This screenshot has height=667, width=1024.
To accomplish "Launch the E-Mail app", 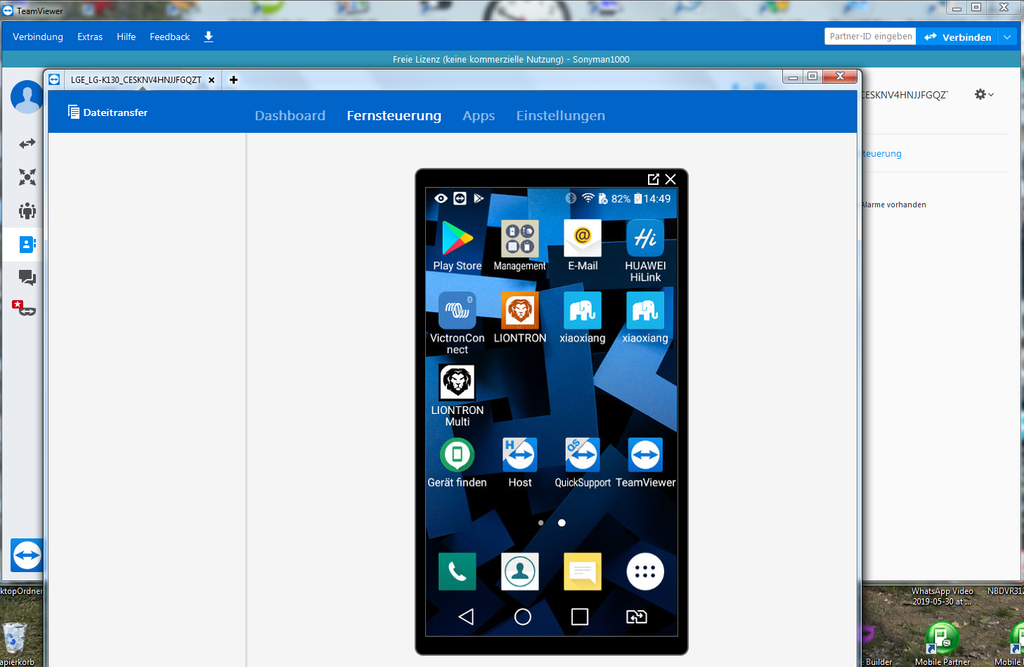I will pyautogui.click(x=583, y=245).
